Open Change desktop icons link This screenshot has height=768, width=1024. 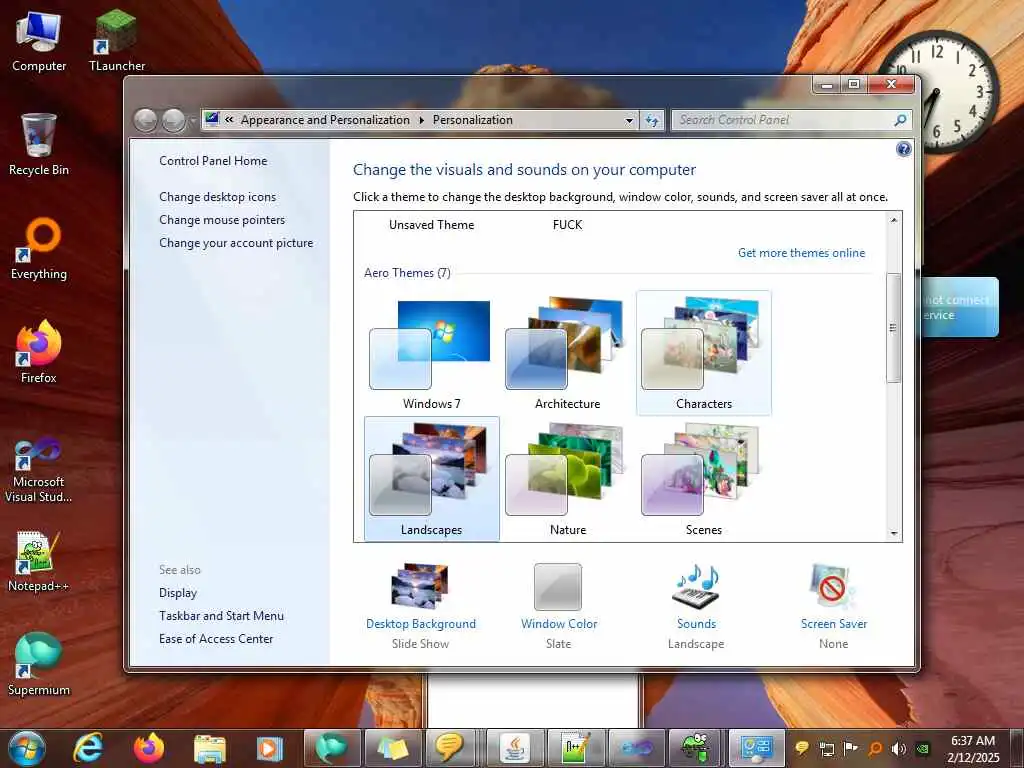(x=217, y=197)
